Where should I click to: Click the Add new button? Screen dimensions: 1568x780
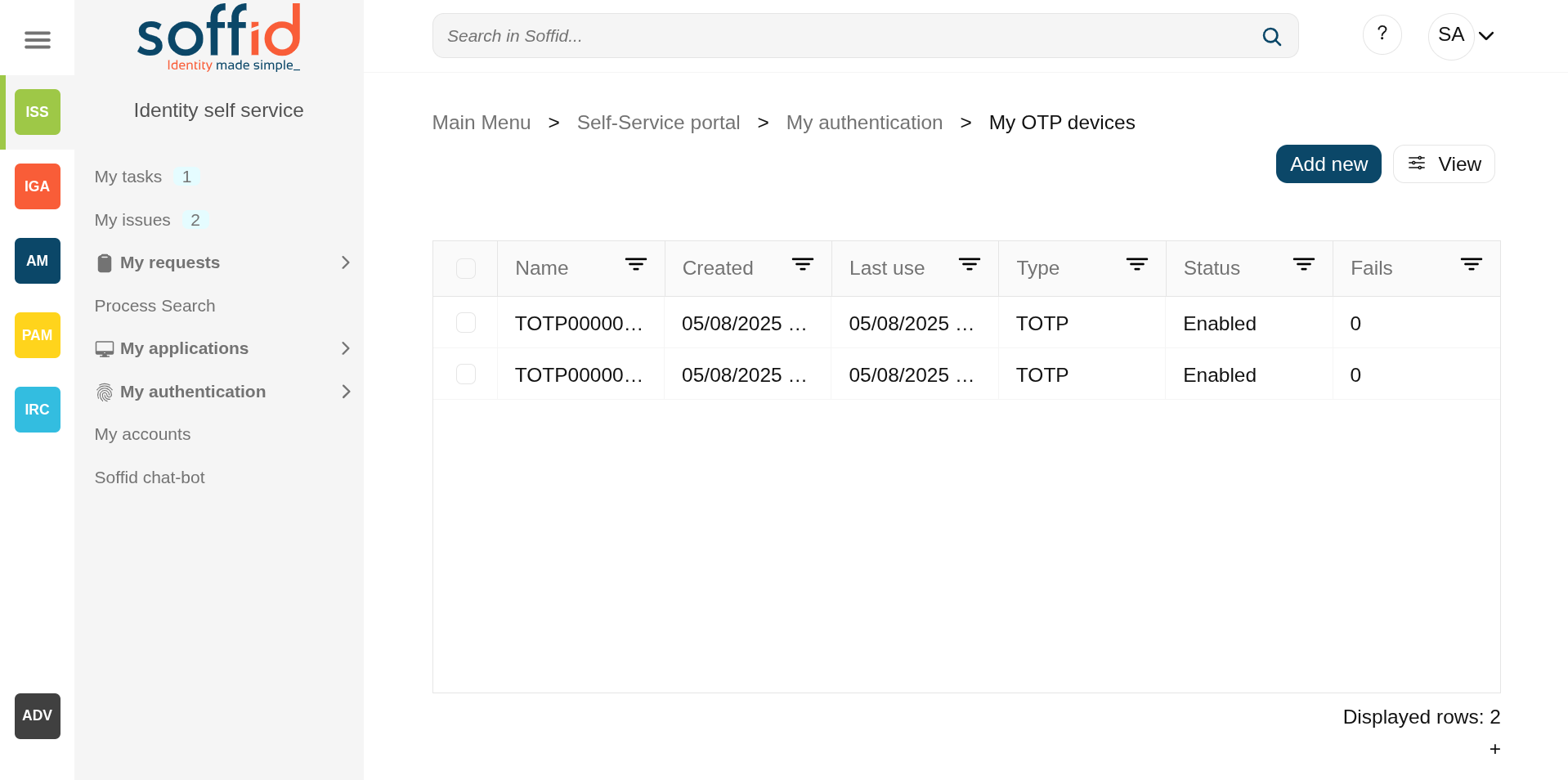point(1328,164)
